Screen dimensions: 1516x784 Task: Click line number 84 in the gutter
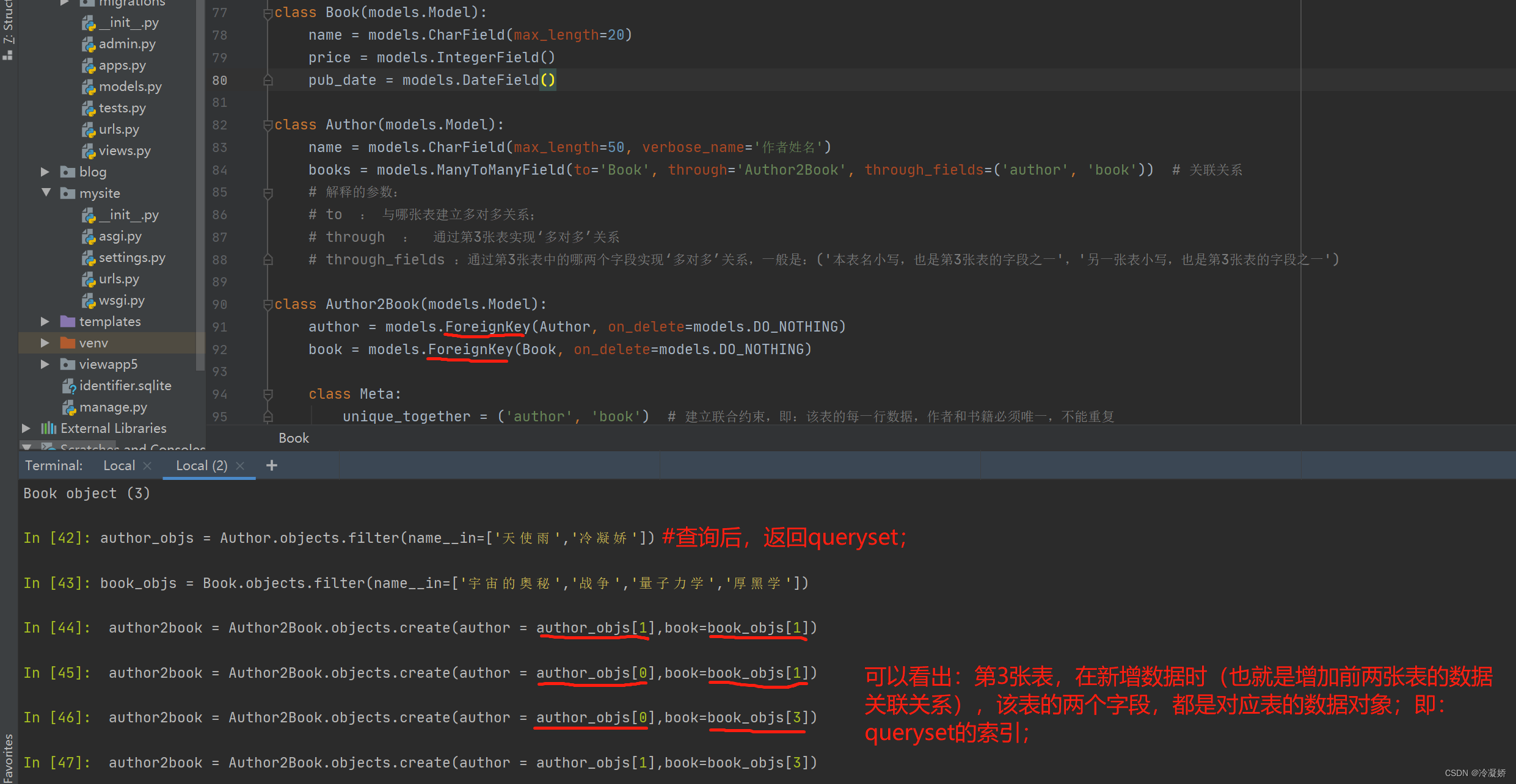tap(220, 170)
